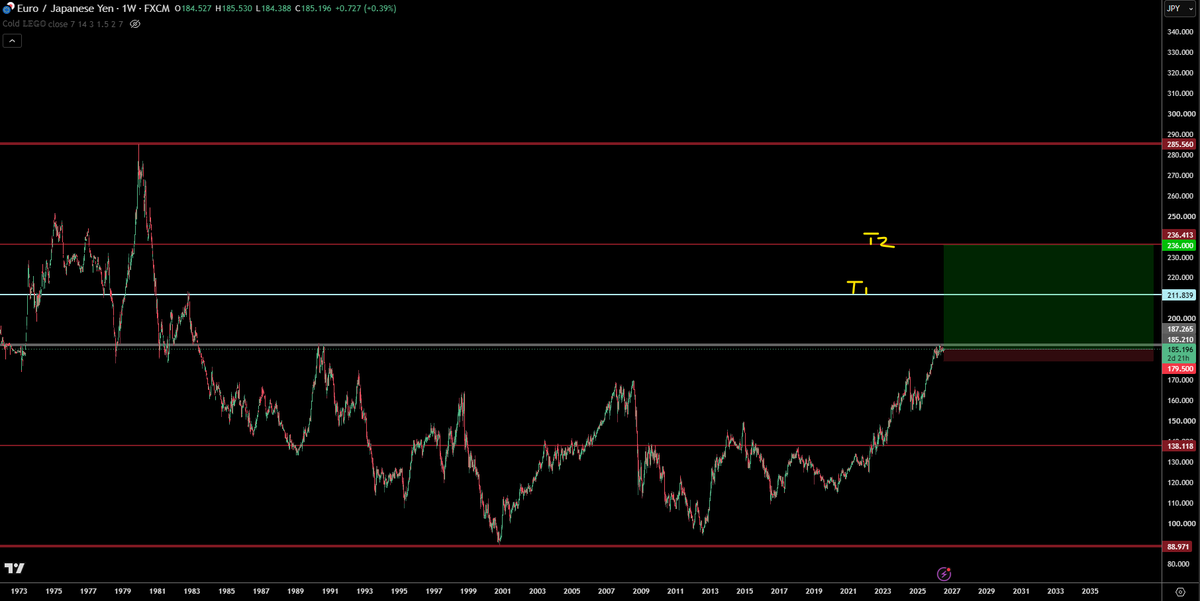The height and width of the screenshot is (601, 1200).
Task: Select the Cold LEGO indicator legend name
Action: pyautogui.click(x=25, y=23)
